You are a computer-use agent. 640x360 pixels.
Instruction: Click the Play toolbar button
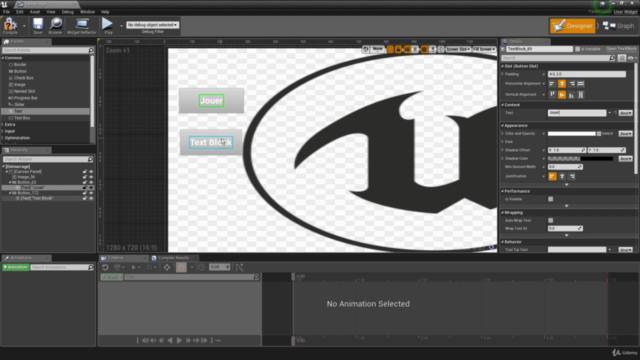point(108,26)
